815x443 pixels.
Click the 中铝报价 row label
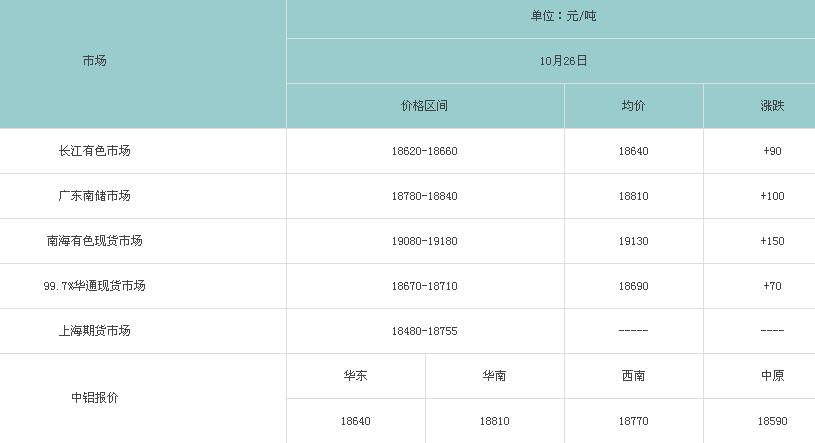(x=95, y=398)
